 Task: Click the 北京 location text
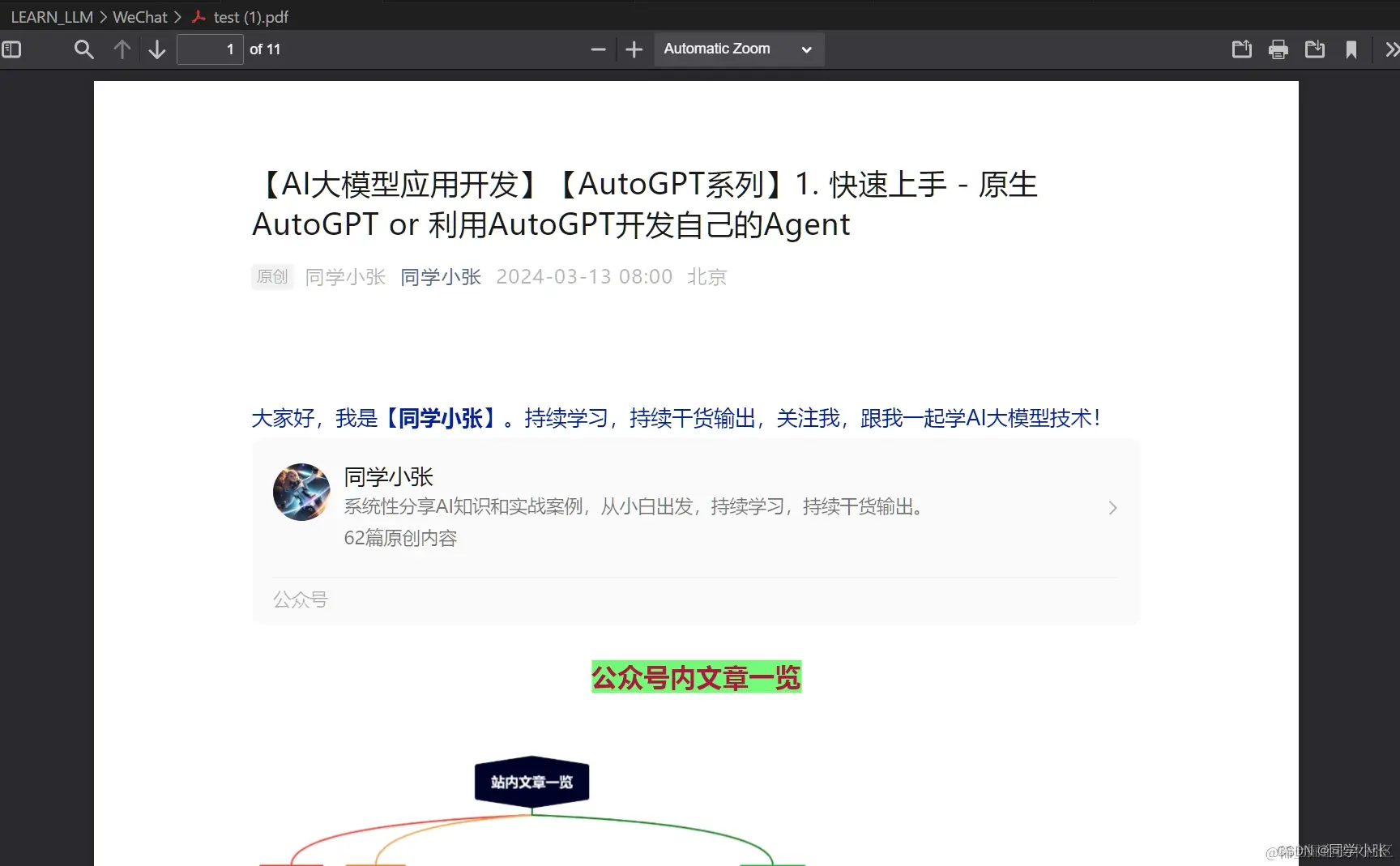(706, 277)
